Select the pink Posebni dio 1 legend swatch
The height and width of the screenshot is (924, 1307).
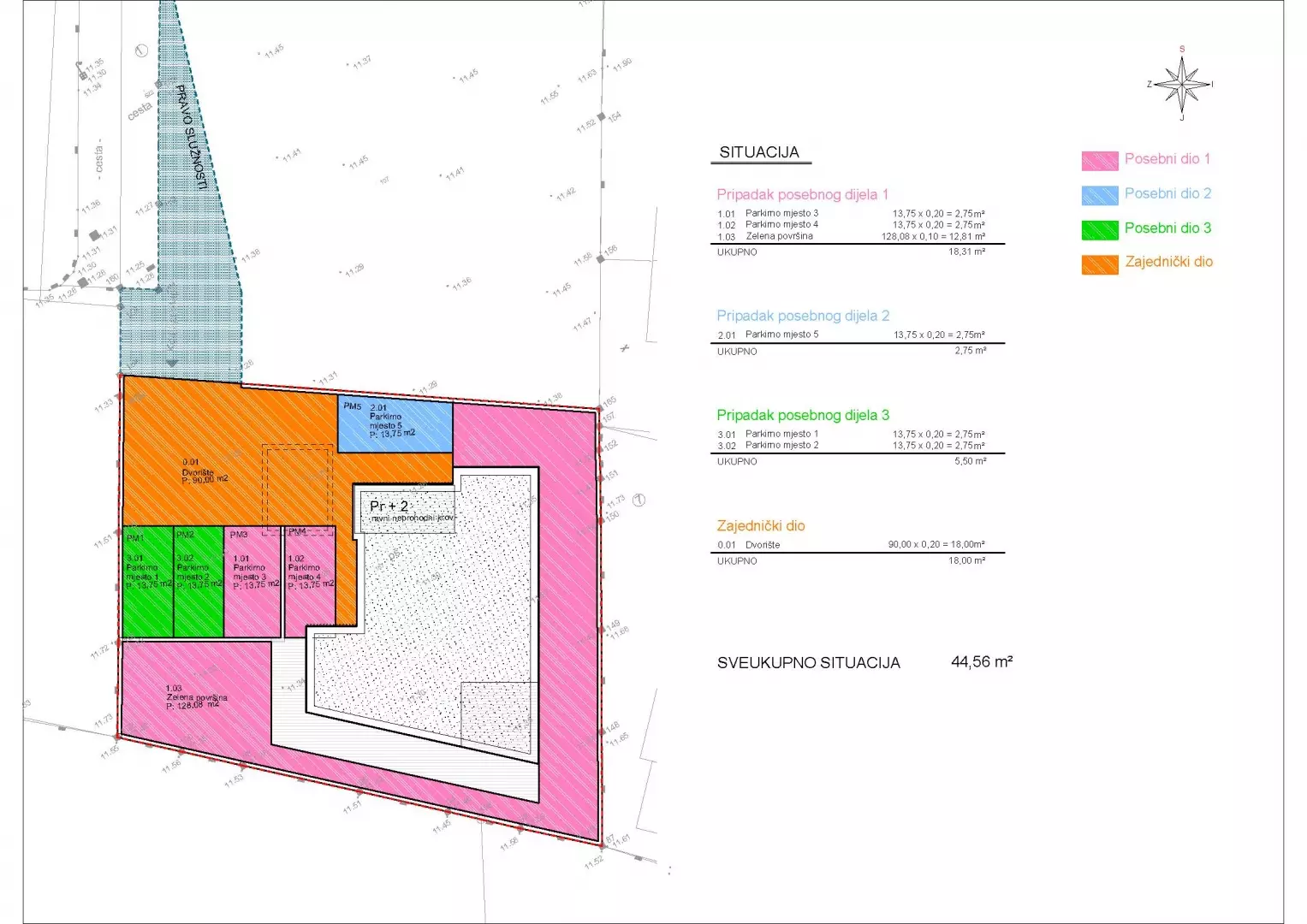tap(1100, 161)
